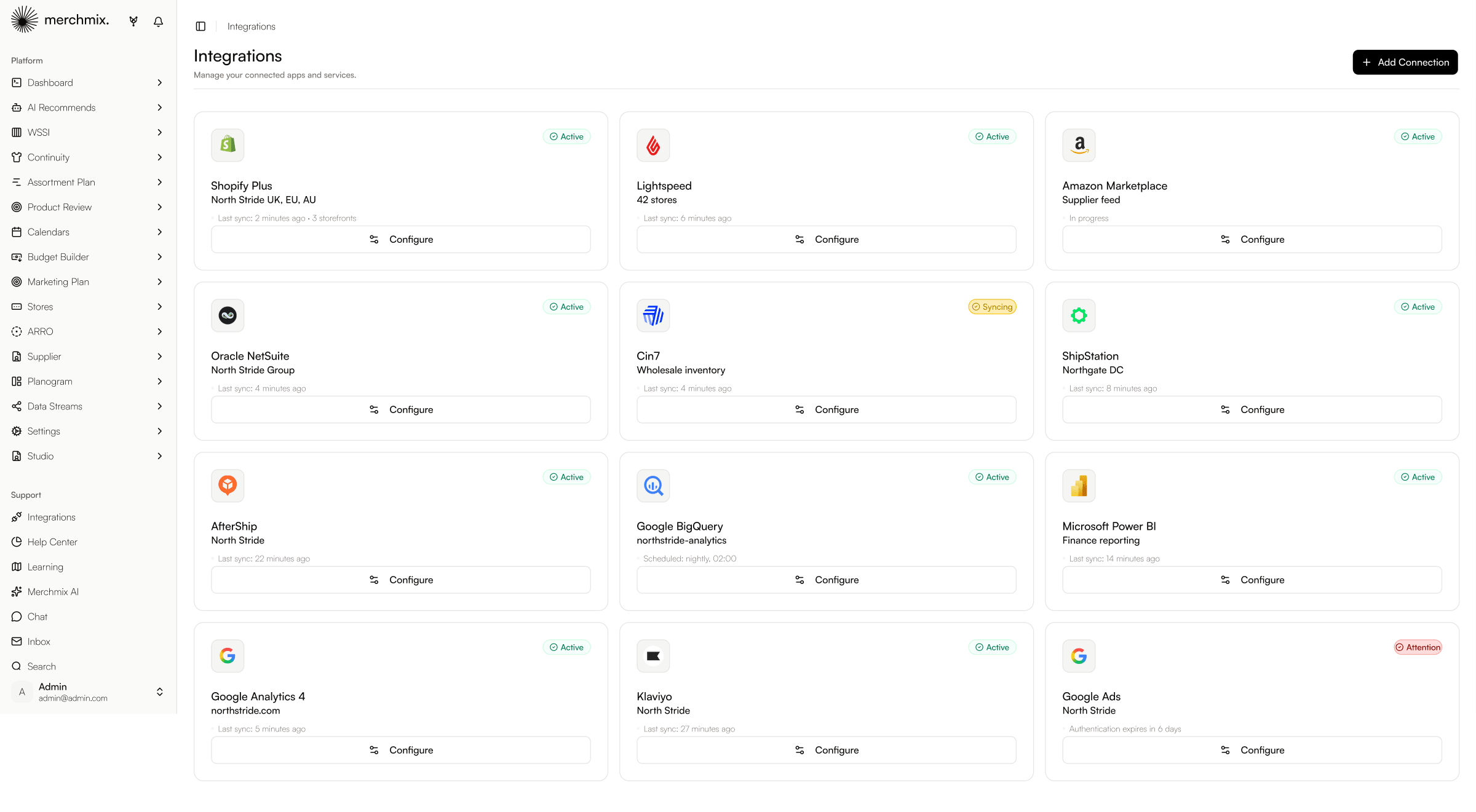The image size is (1476, 812).
Task: Click the Integrations breadcrumb
Action: (x=251, y=26)
